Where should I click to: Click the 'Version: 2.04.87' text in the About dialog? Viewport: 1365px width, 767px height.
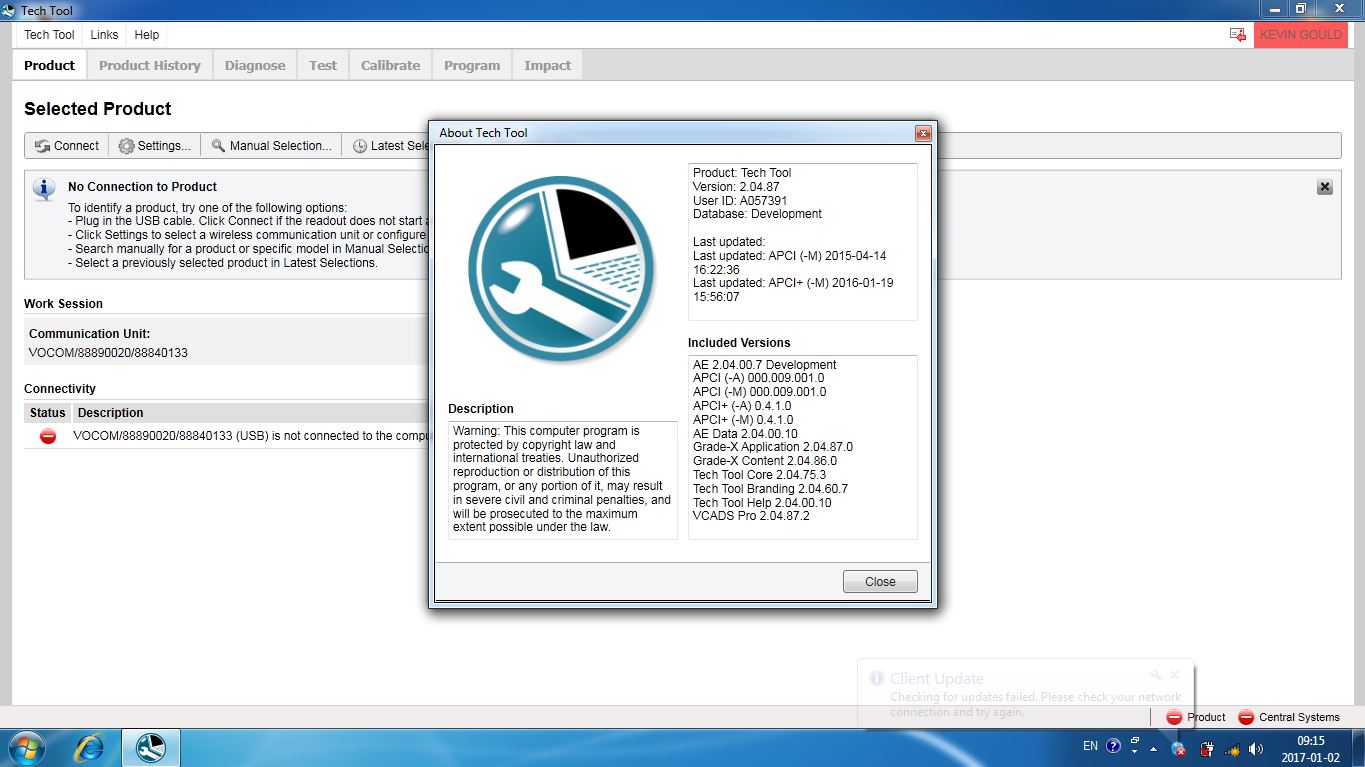coord(736,187)
